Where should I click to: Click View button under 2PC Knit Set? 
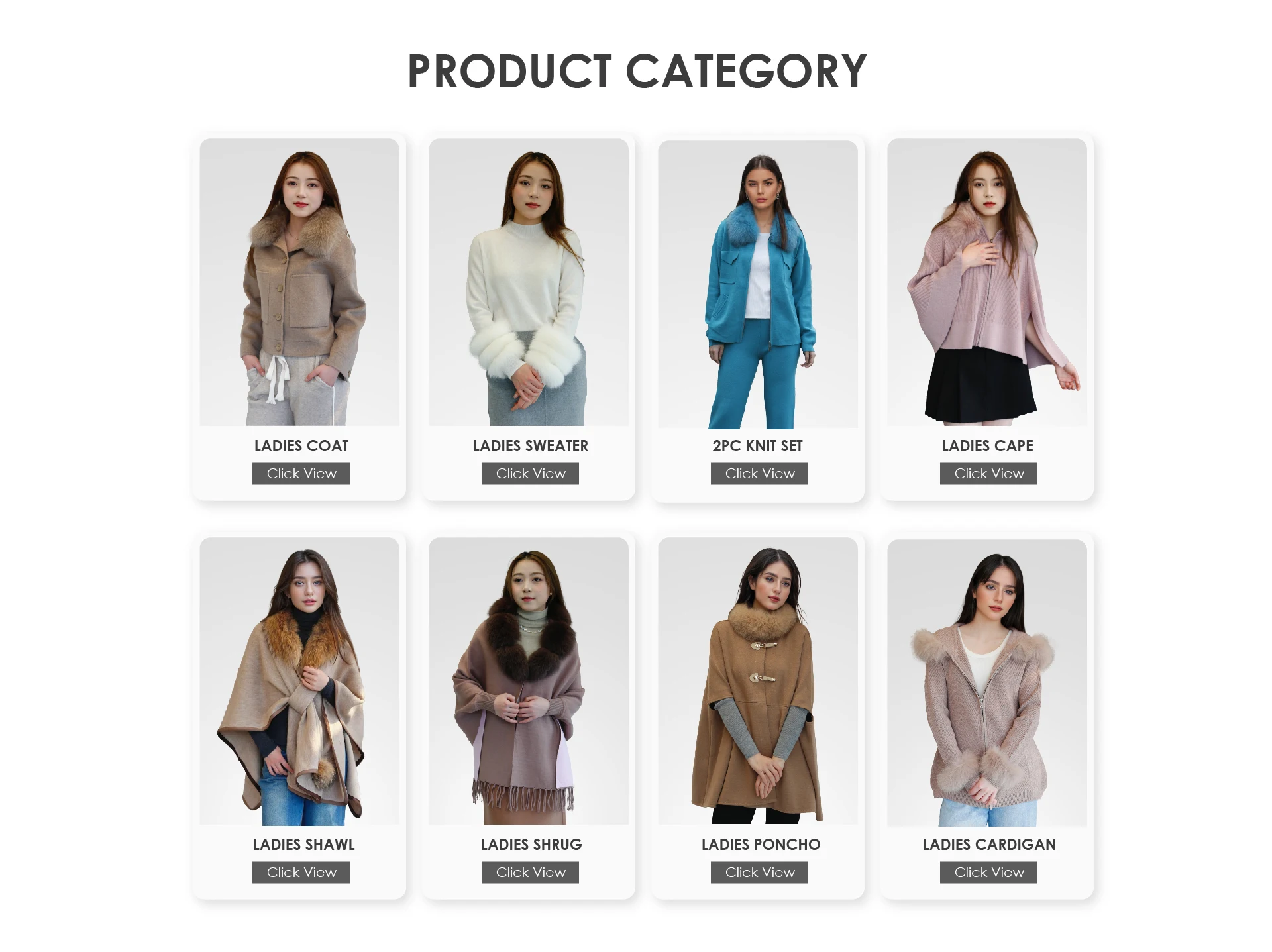759,474
